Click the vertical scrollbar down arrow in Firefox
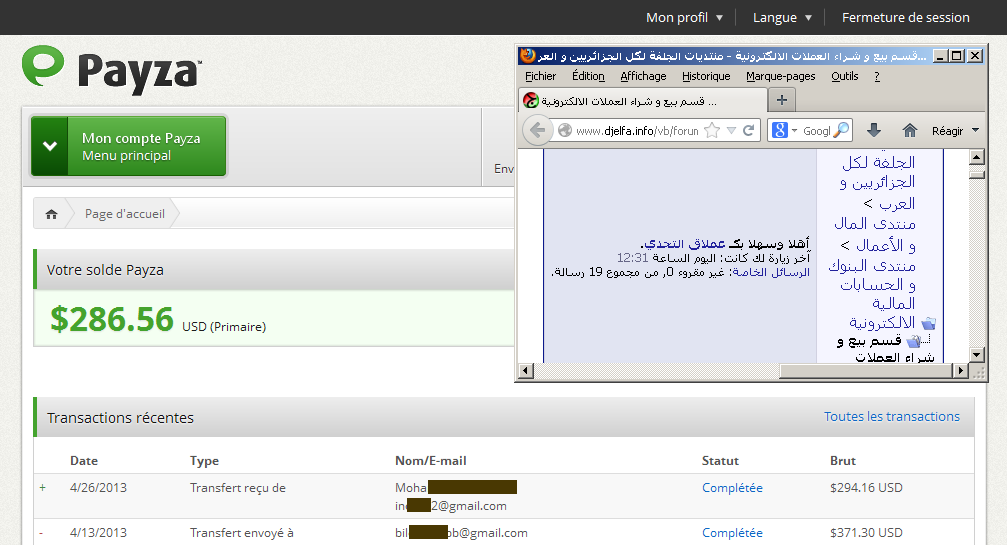 pos(977,354)
